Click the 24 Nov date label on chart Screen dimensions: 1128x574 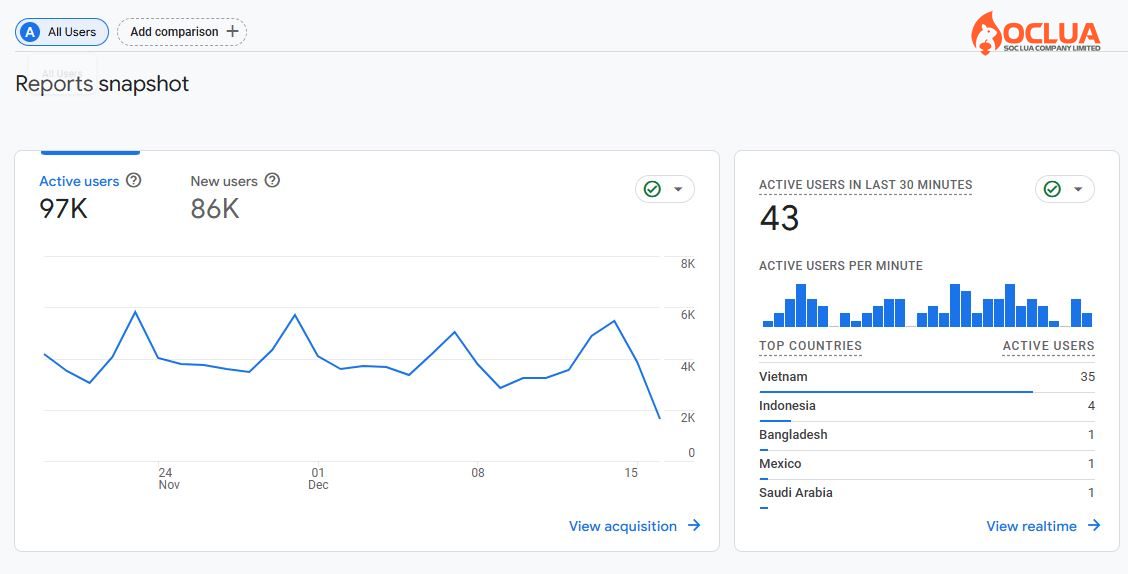[x=168, y=478]
